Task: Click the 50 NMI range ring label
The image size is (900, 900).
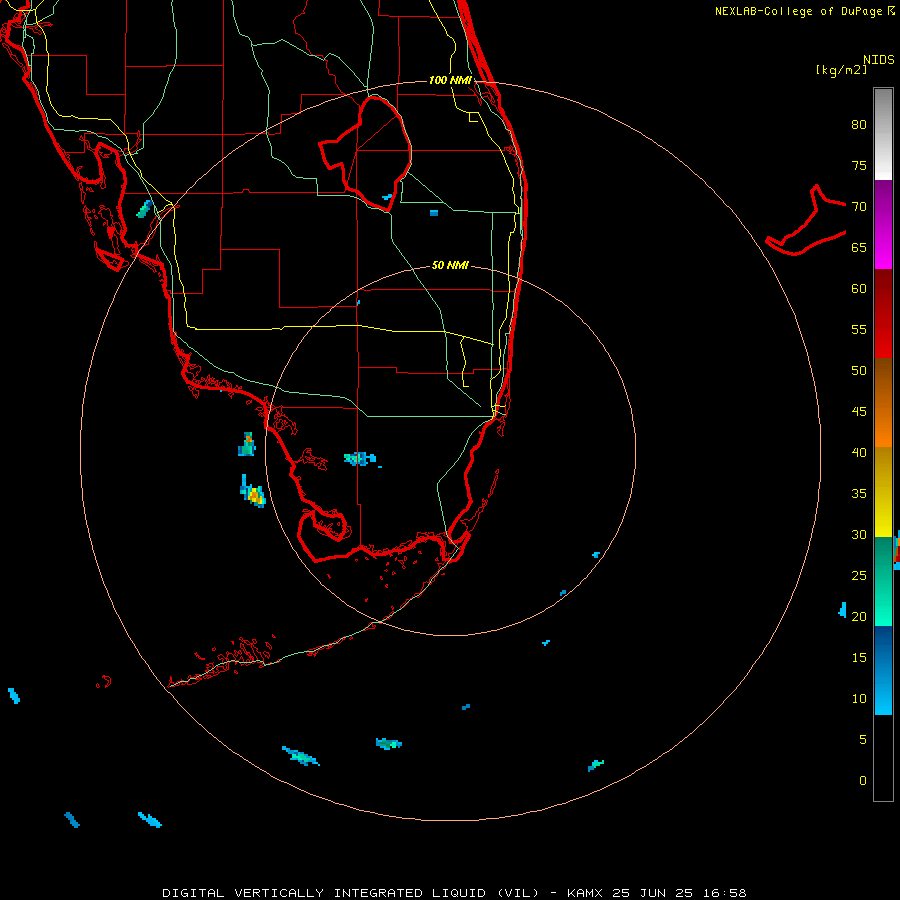Action: coord(450,265)
